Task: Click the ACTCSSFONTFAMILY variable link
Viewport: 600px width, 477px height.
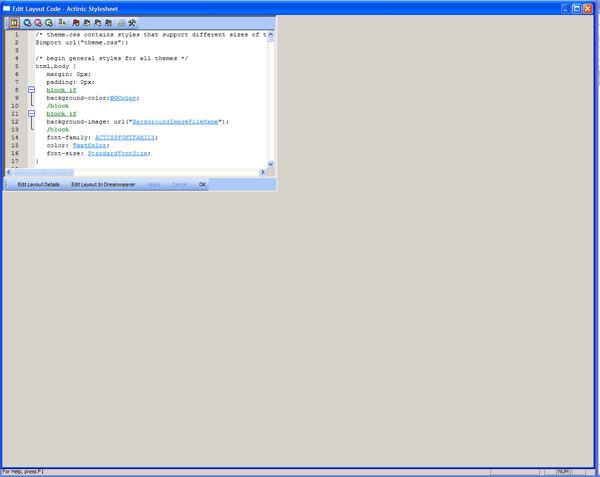Action: pos(125,138)
